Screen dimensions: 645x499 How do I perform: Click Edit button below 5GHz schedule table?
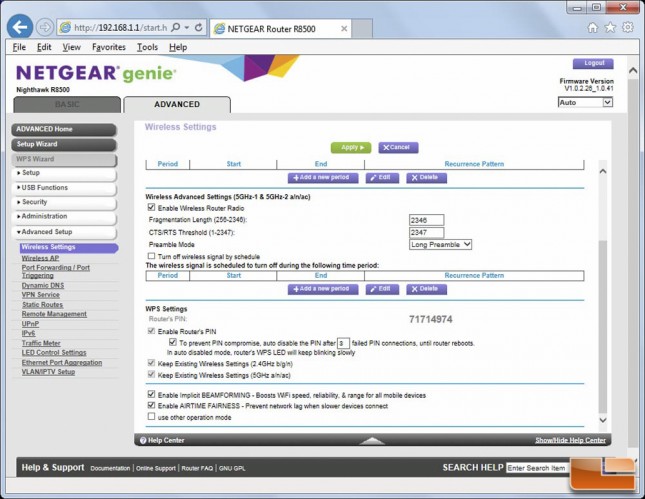tap(382, 289)
